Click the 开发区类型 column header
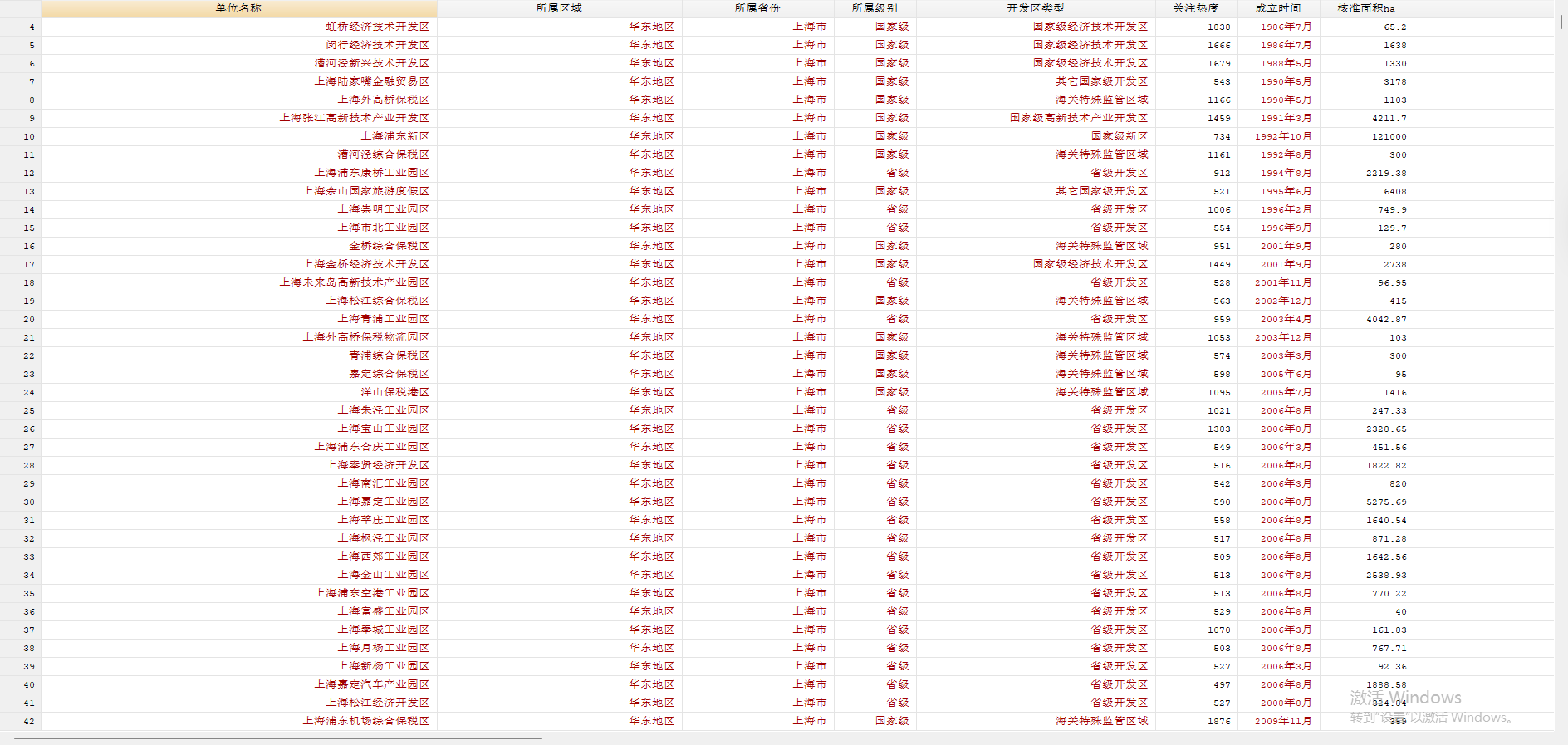Image resolution: width=1568 pixels, height=745 pixels. (1036, 8)
